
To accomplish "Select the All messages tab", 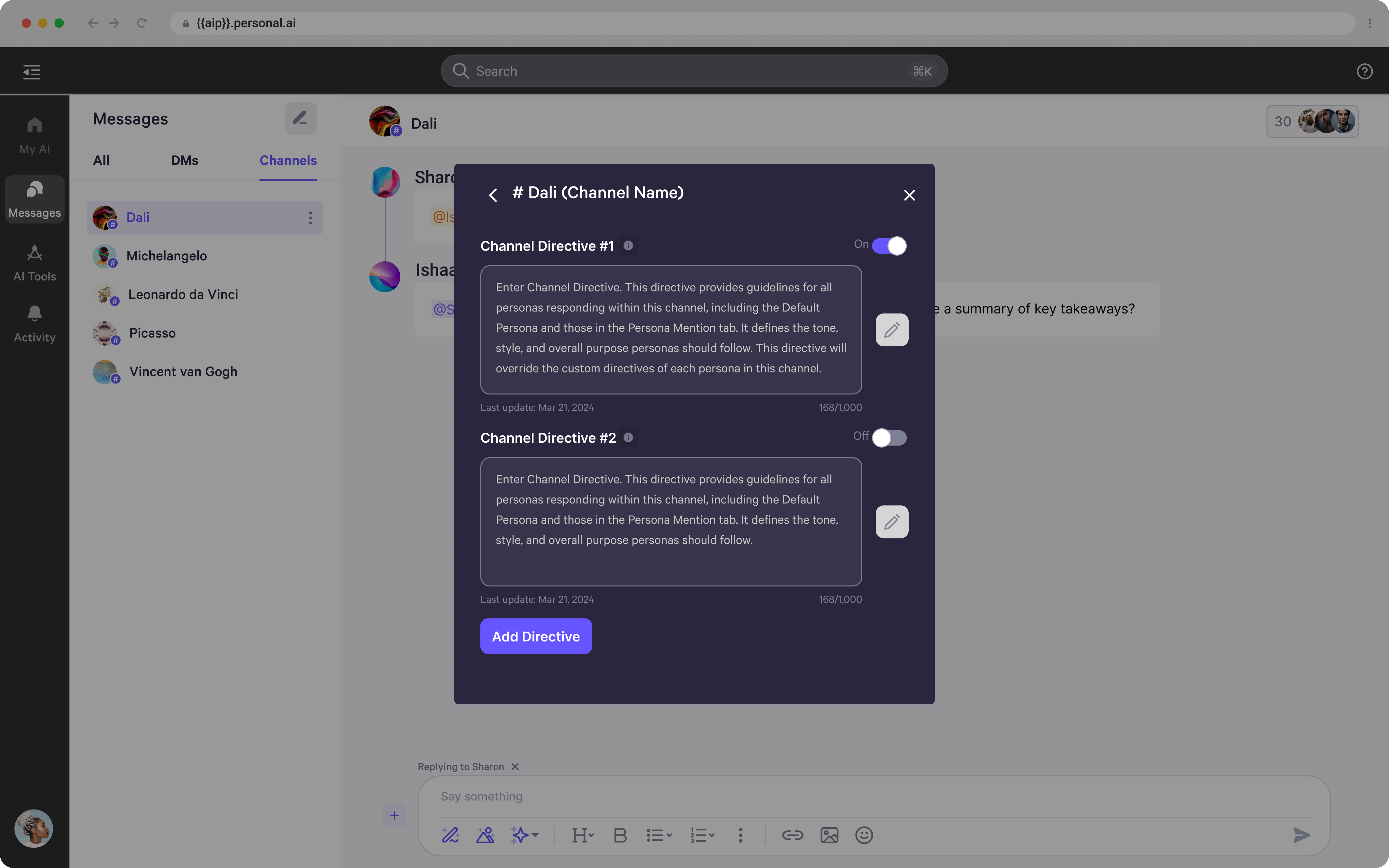I will pos(101,160).
